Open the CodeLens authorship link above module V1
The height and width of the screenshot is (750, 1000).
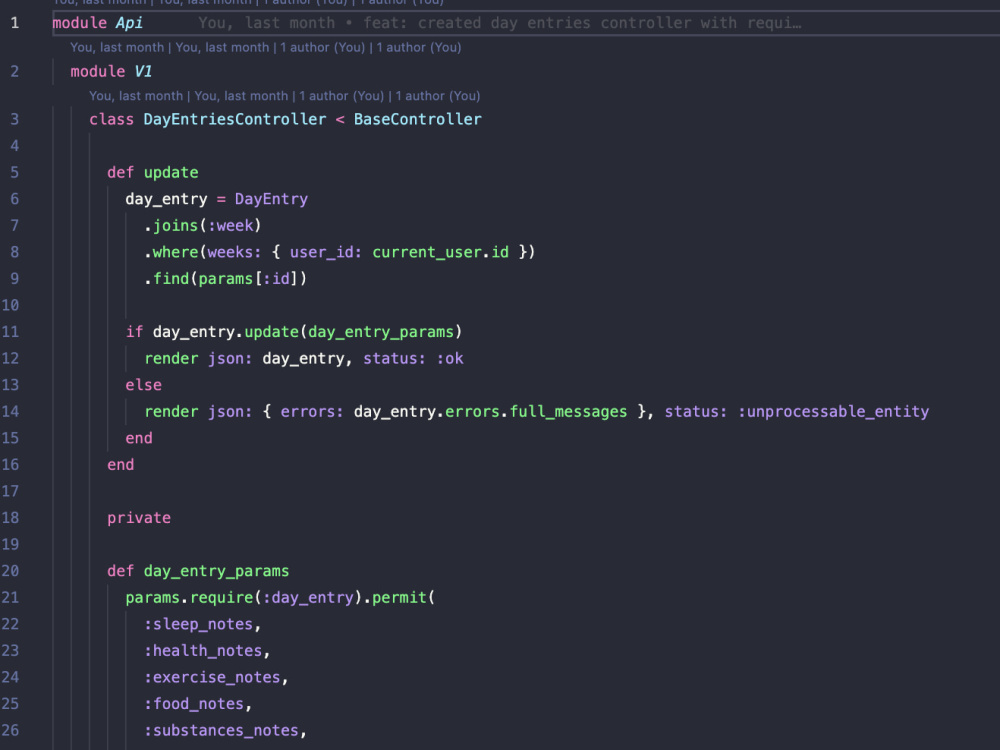265,47
